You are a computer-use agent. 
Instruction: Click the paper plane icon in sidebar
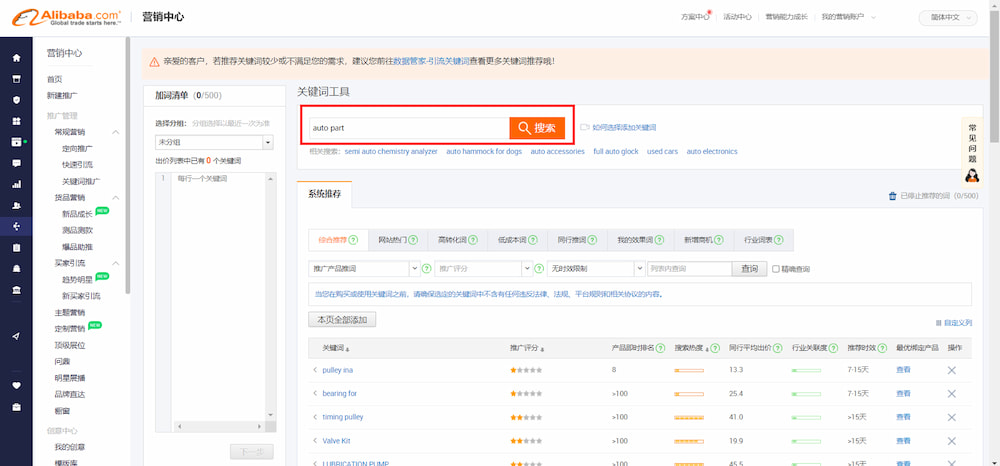[x=17, y=336]
